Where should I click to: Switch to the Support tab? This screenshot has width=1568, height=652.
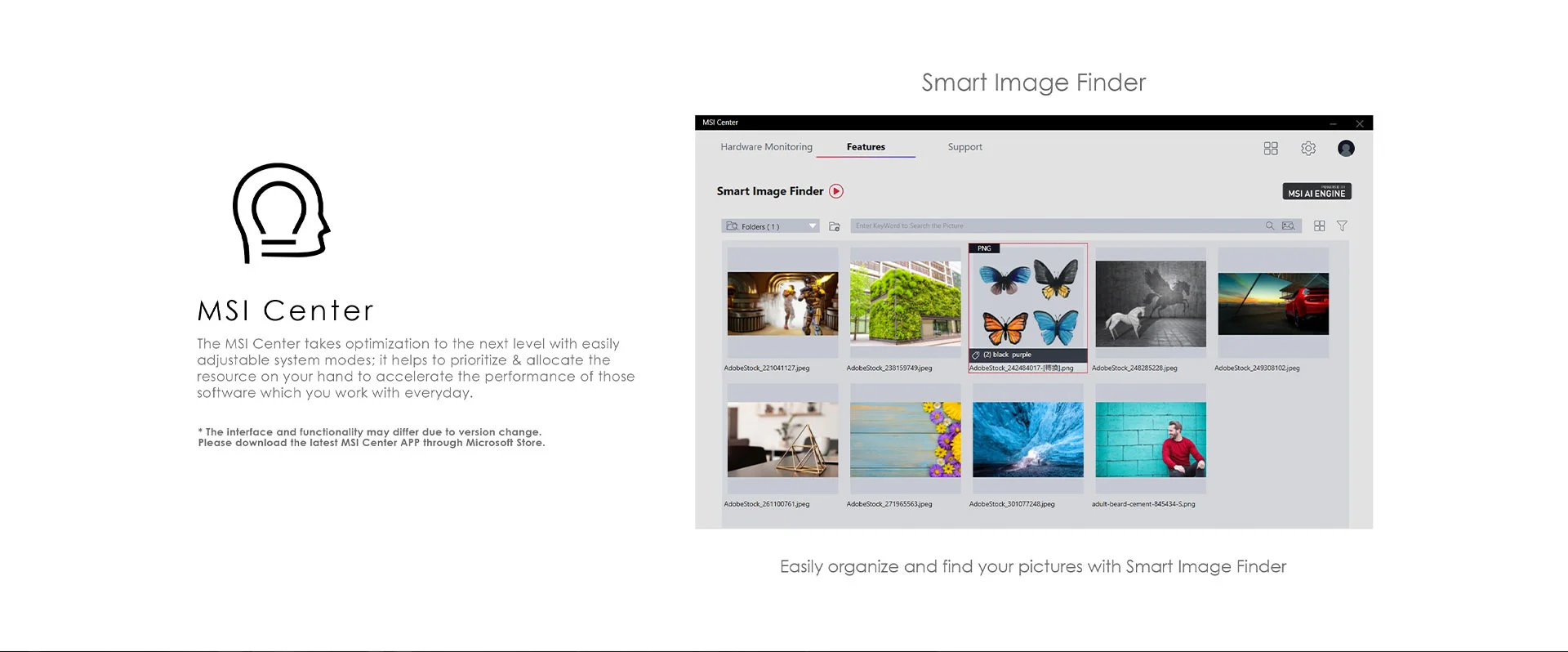tap(964, 147)
